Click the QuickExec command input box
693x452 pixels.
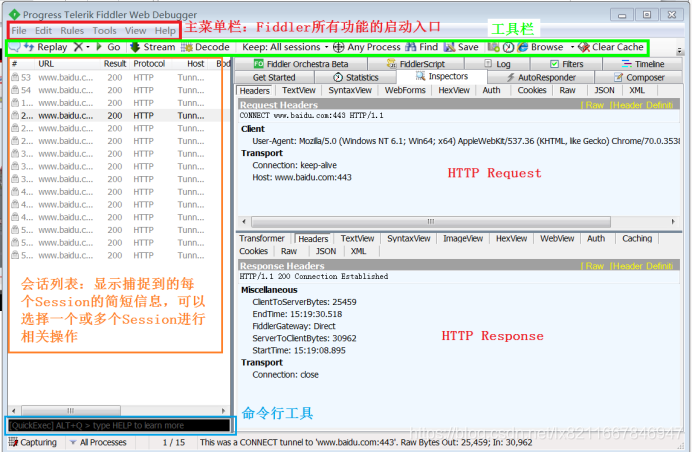[x=119, y=425]
